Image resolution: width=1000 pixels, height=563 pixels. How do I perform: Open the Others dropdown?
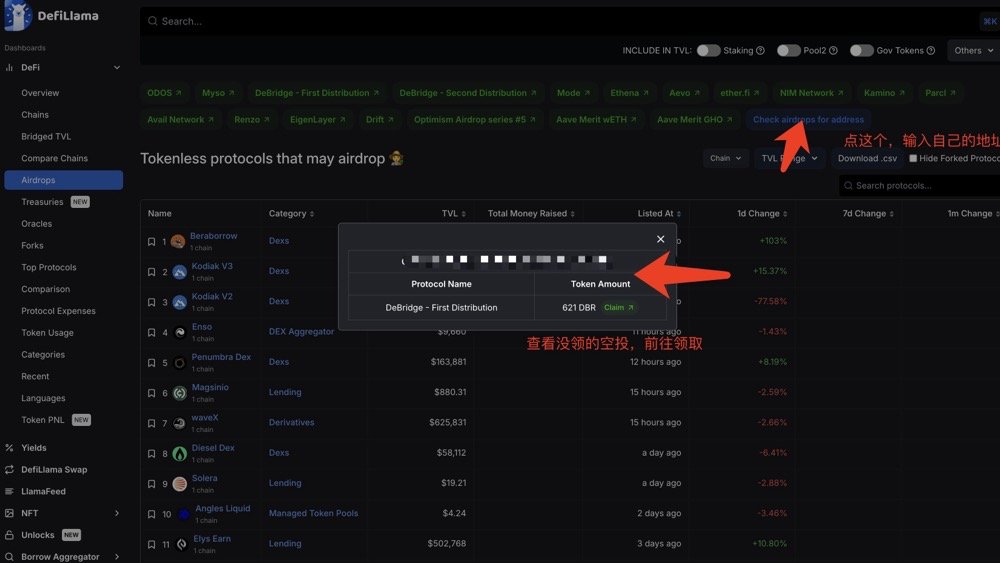coord(973,50)
